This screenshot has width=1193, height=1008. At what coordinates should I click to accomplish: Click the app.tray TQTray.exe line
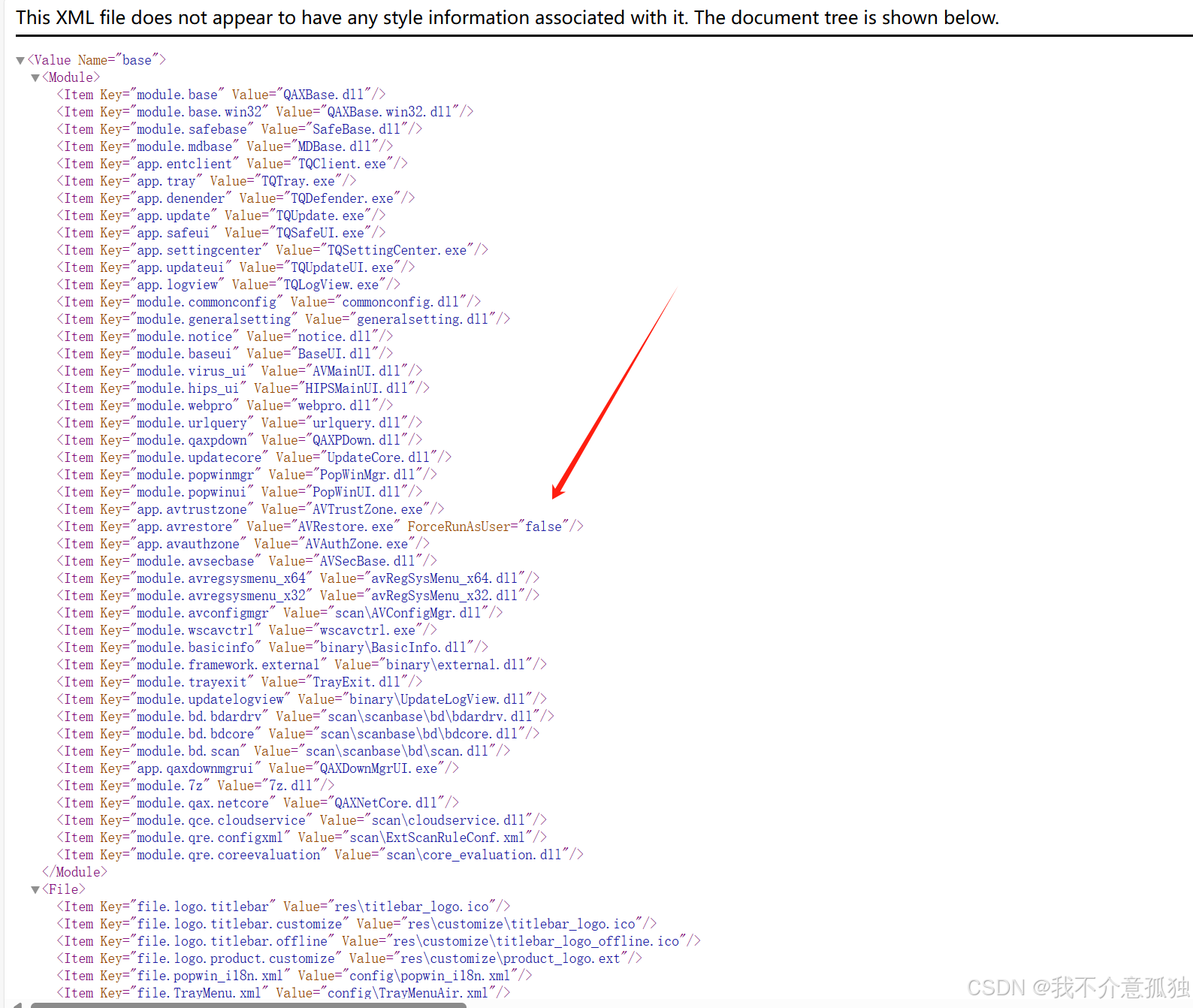click(x=207, y=181)
